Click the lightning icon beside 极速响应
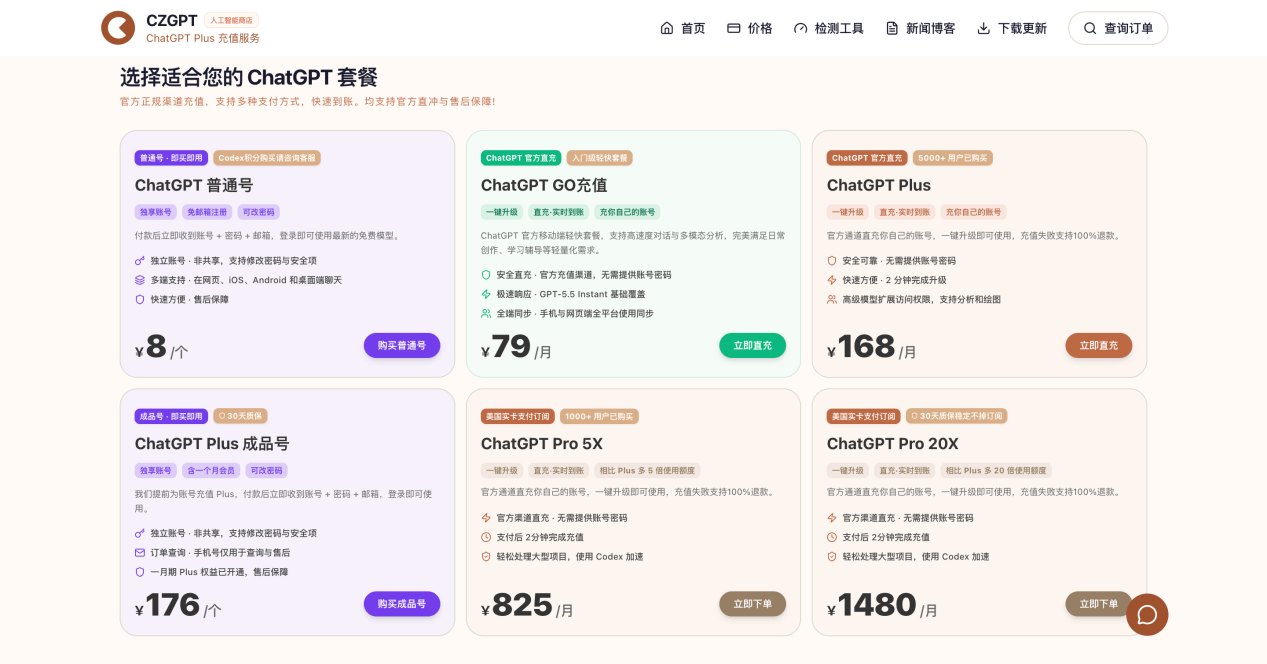 (x=486, y=294)
